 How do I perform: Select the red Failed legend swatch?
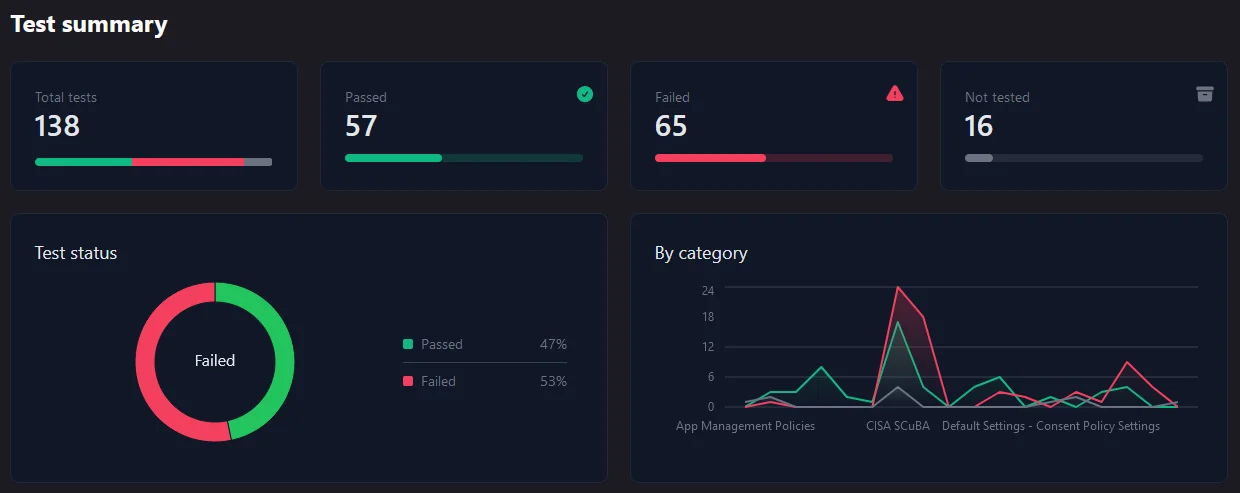pos(408,381)
